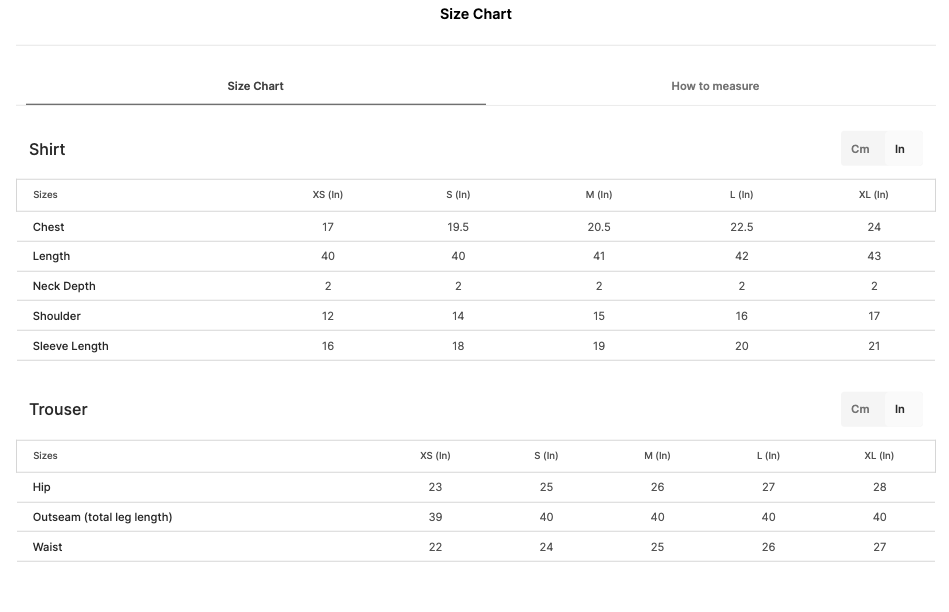Toggle Shirt units to Cm
The width and height of the screenshot is (949, 612).
click(860, 149)
